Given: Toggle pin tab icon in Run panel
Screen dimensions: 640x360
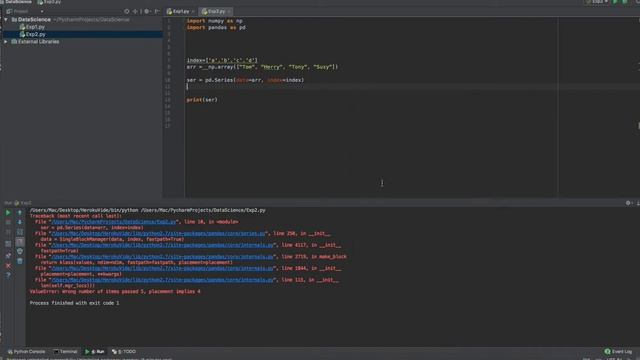Looking at the screenshot, I should click(8, 256).
